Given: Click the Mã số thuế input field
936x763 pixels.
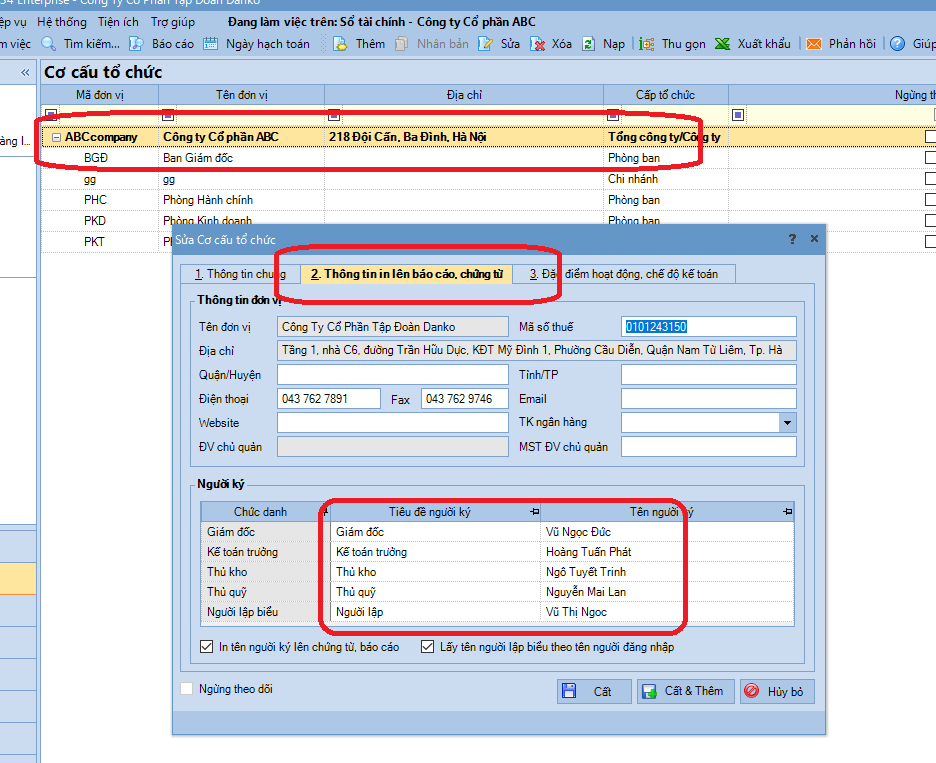Looking at the screenshot, I should pos(709,327).
